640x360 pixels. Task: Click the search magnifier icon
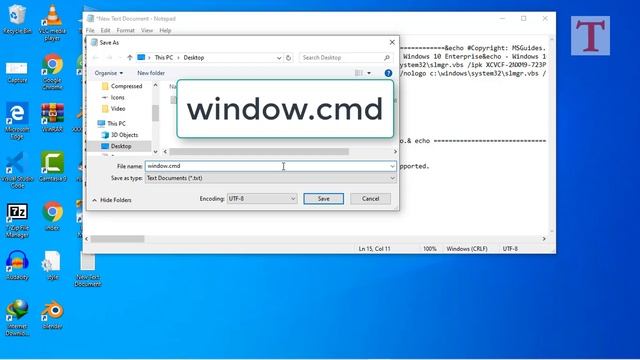387,58
